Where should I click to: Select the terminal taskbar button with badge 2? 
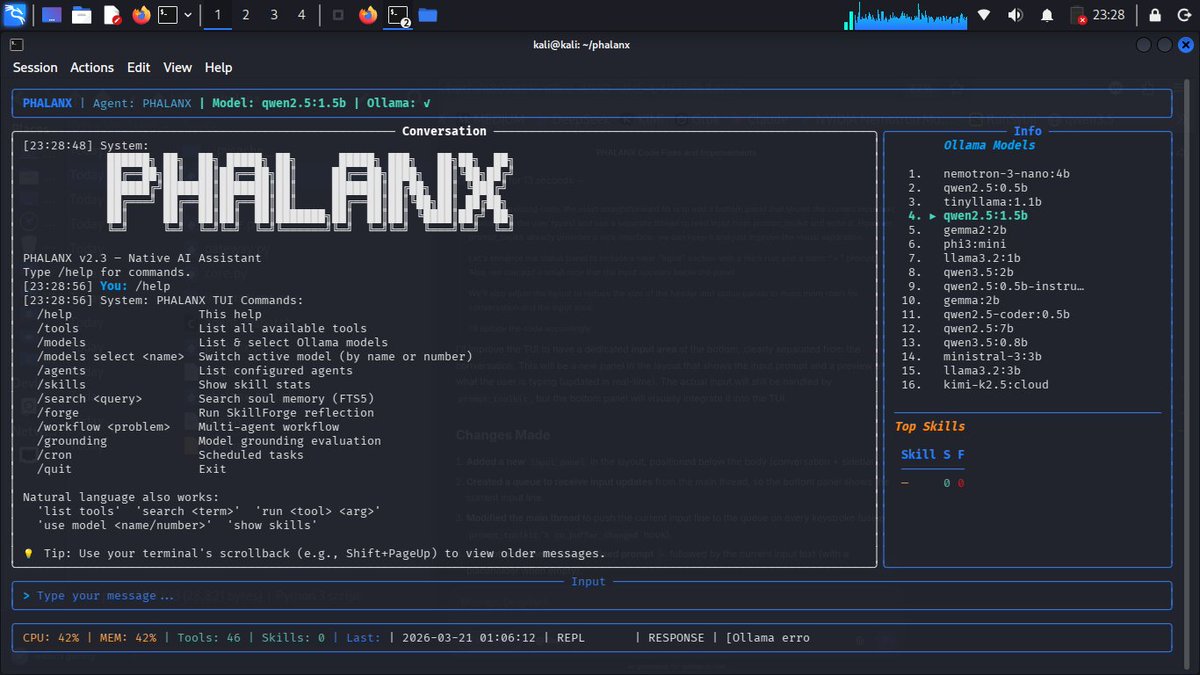click(x=398, y=15)
